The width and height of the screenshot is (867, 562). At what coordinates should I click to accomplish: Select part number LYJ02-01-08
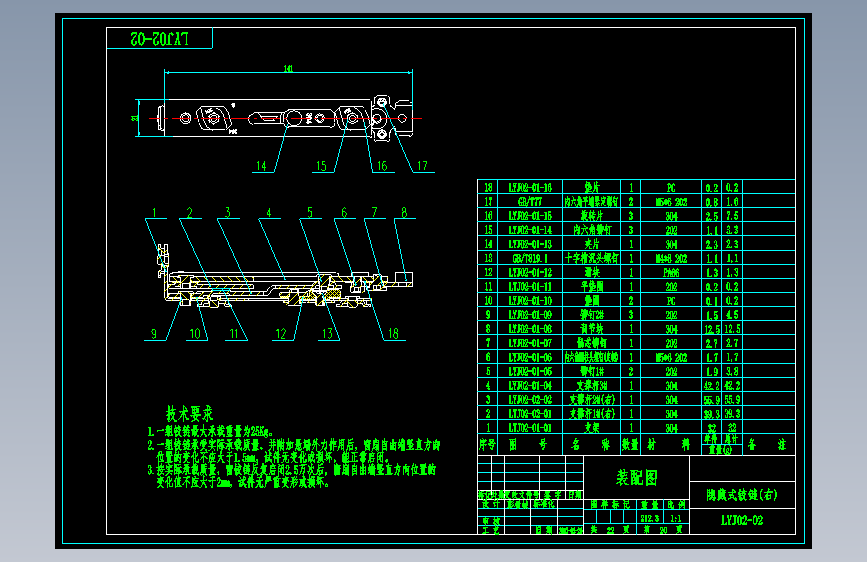pyautogui.click(x=530, y=329)
